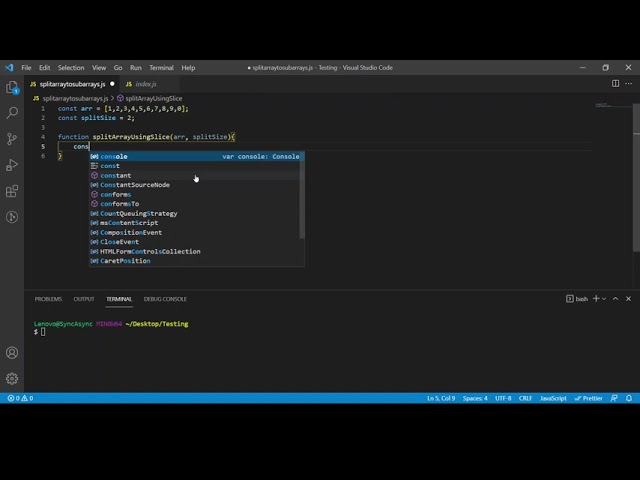
Task: Open the File menu
Action: (x=26, y=68)
